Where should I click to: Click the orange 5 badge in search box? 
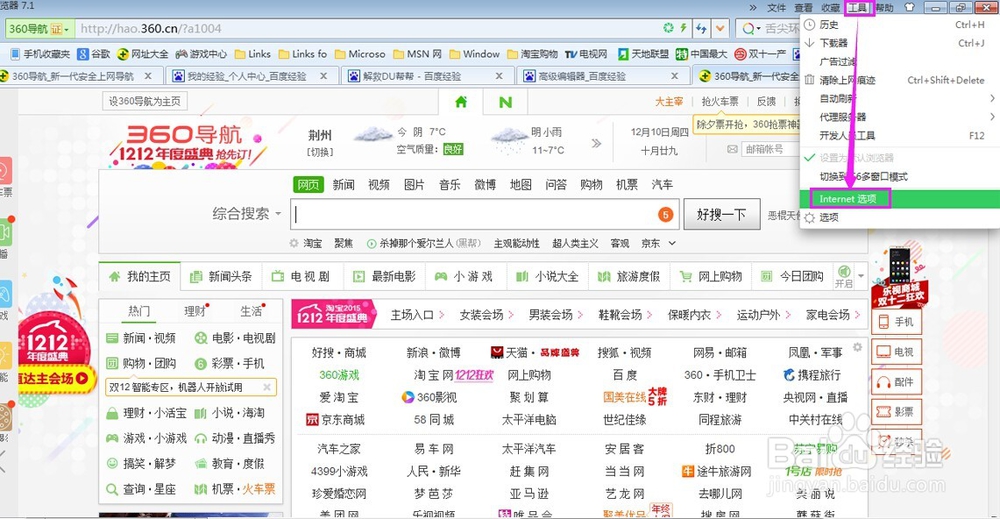pos(665,214)
